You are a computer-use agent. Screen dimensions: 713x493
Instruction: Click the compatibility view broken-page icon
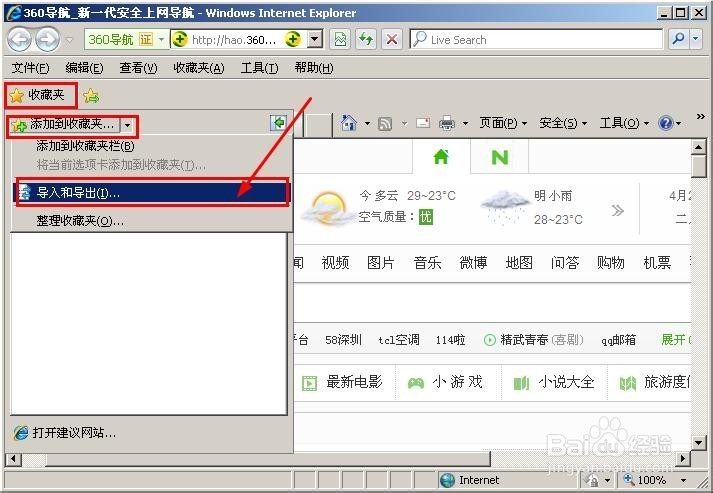[340, 40]
